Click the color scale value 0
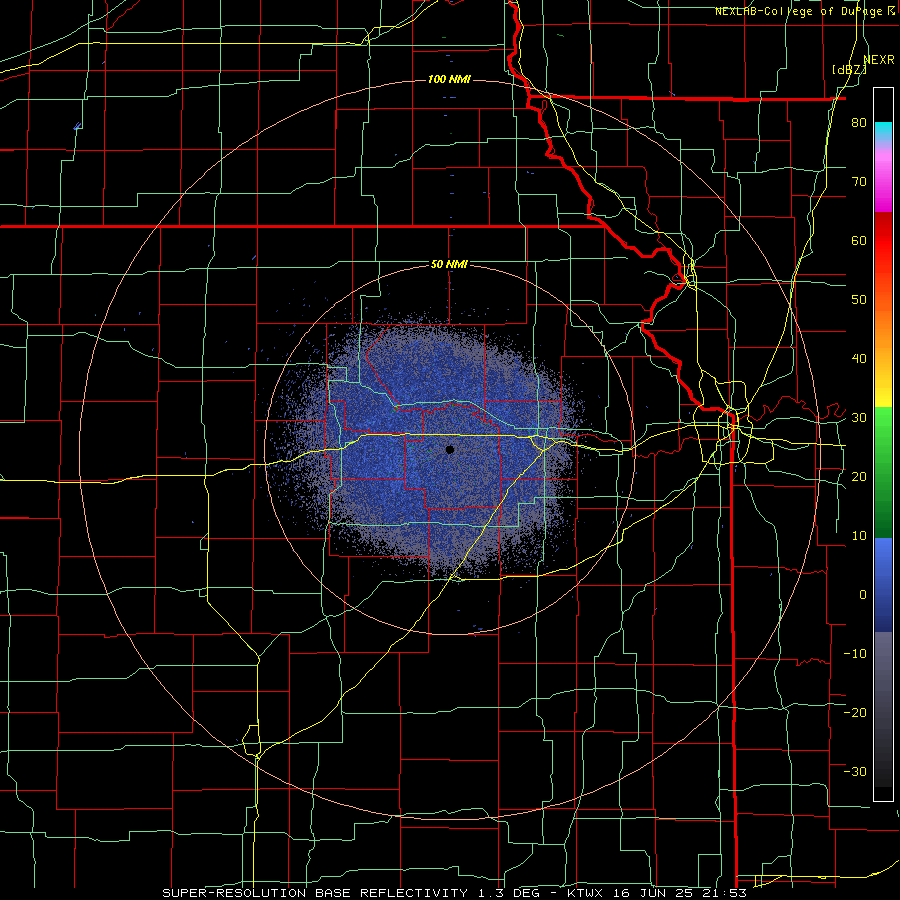Screen dimensions: 900x900 point(863,595)
